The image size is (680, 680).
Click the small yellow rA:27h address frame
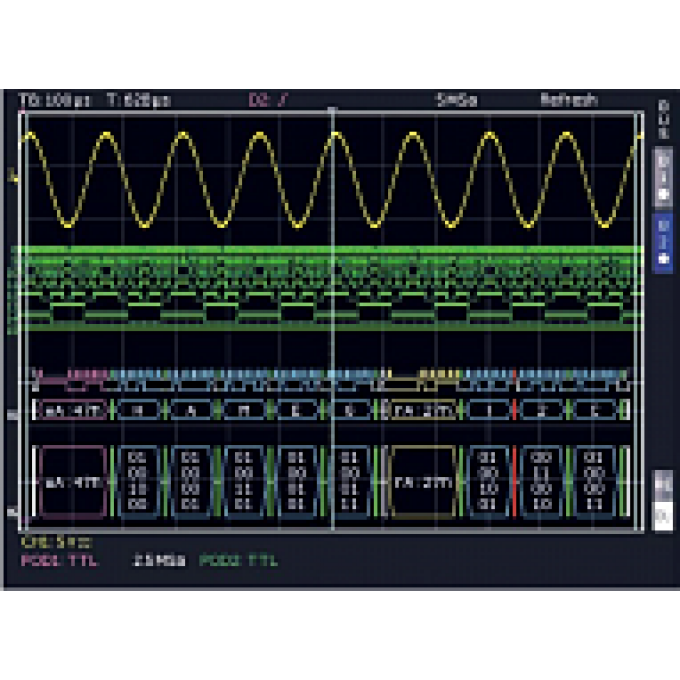423,410
